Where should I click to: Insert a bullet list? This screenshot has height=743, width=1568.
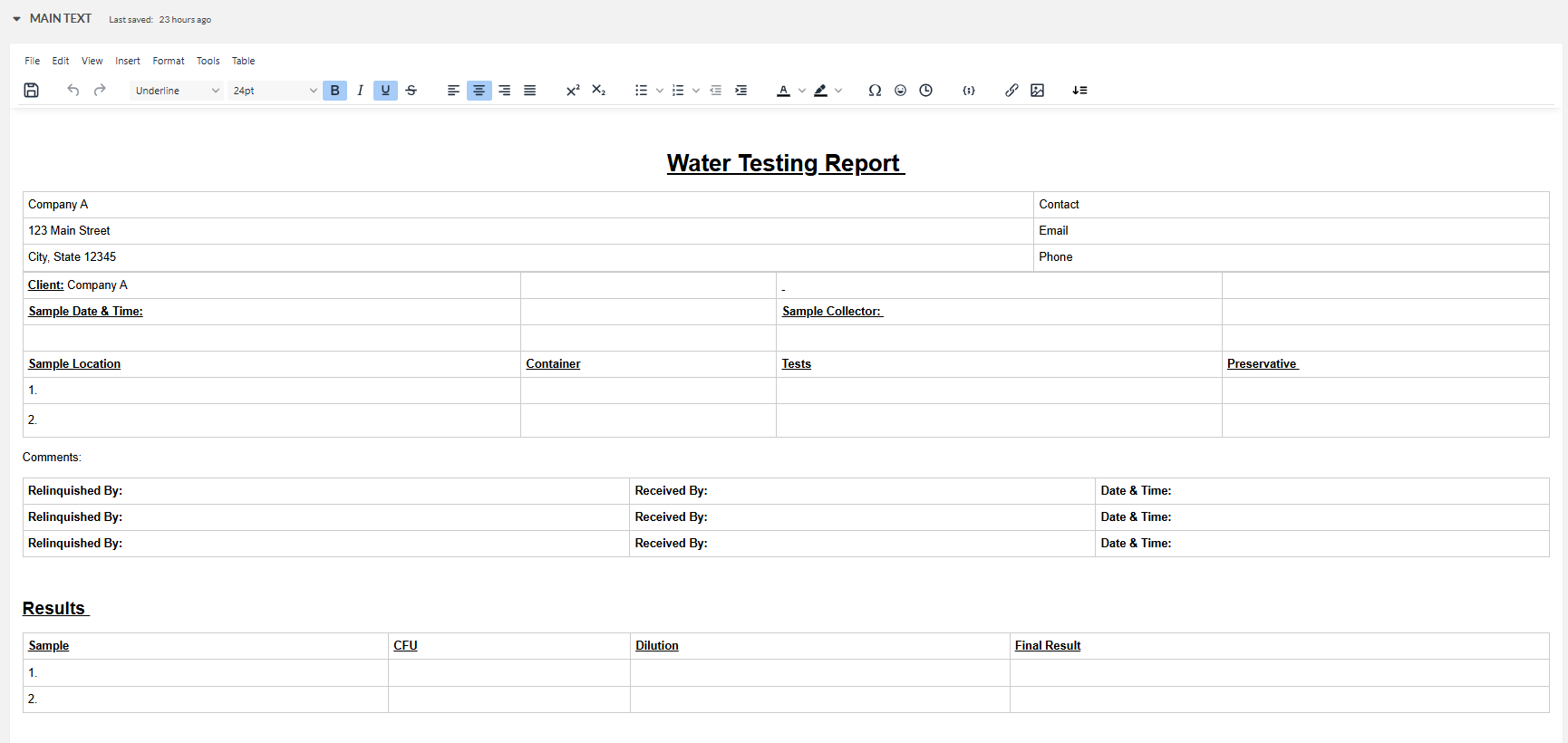641,90
